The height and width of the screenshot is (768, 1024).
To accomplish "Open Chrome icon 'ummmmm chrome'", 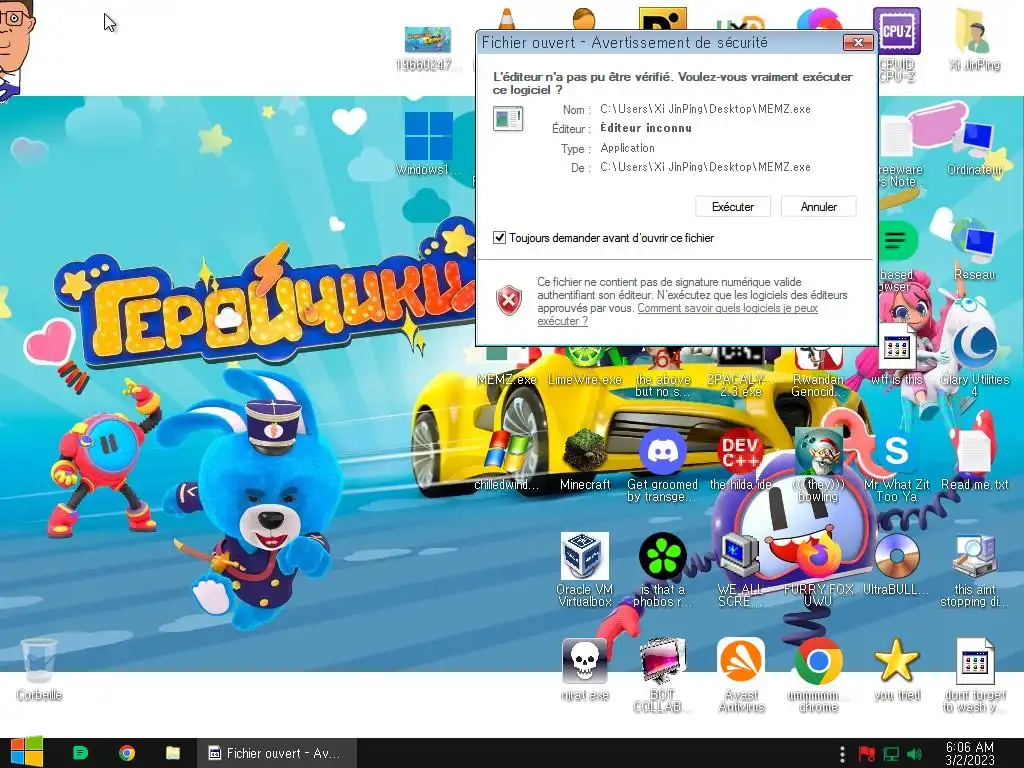I will pyautogui.click(x=818, y=674).
